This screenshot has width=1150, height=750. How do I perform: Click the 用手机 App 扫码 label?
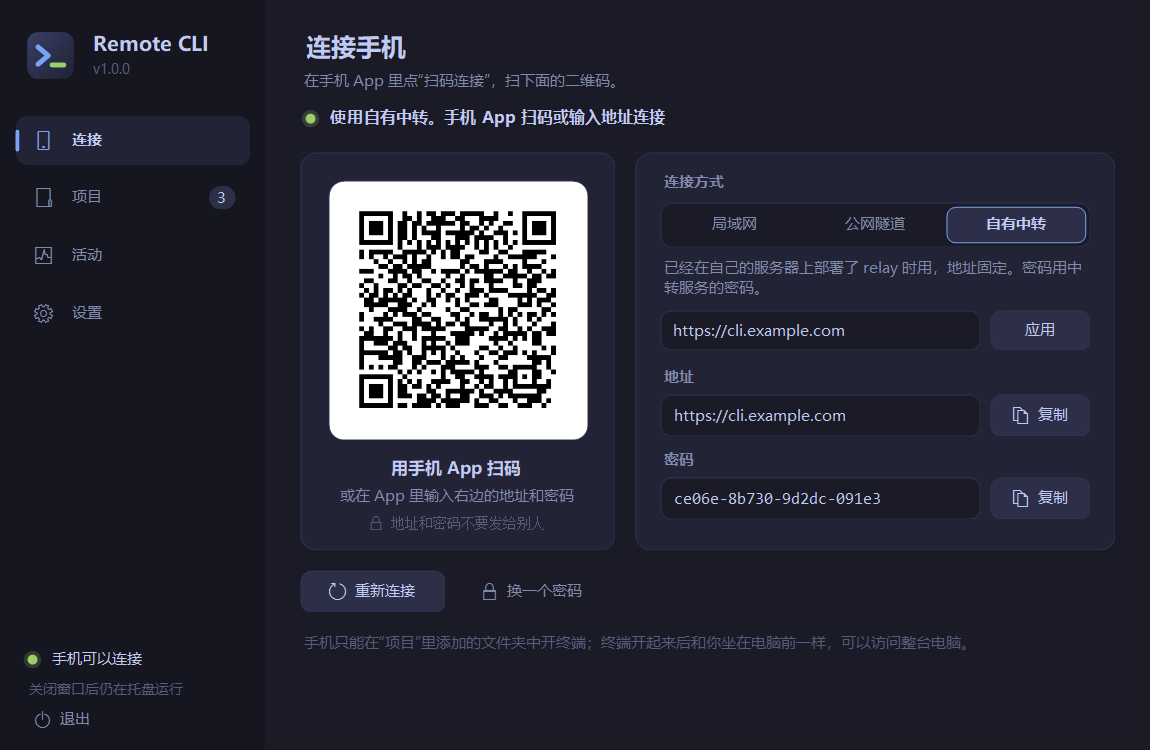coord(455,468)
